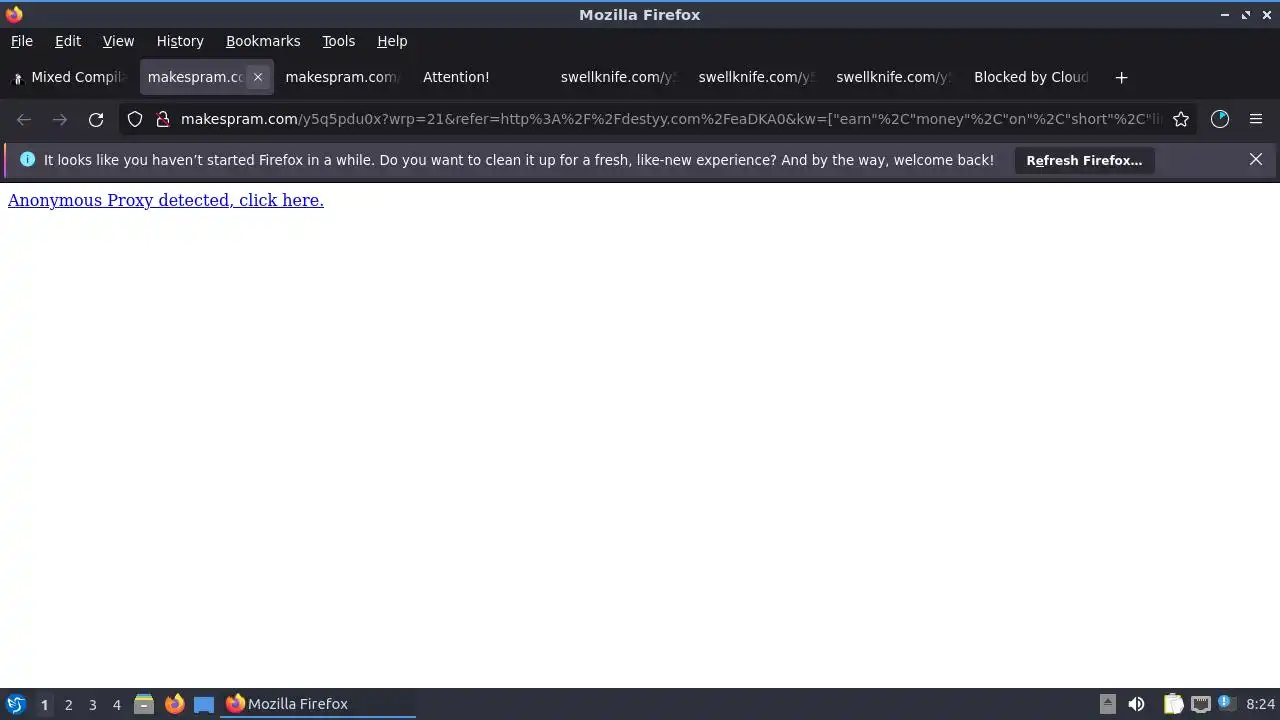Minimize the Firefox window
Screen dimensions: 1280x720
(x=1225, y=15)
